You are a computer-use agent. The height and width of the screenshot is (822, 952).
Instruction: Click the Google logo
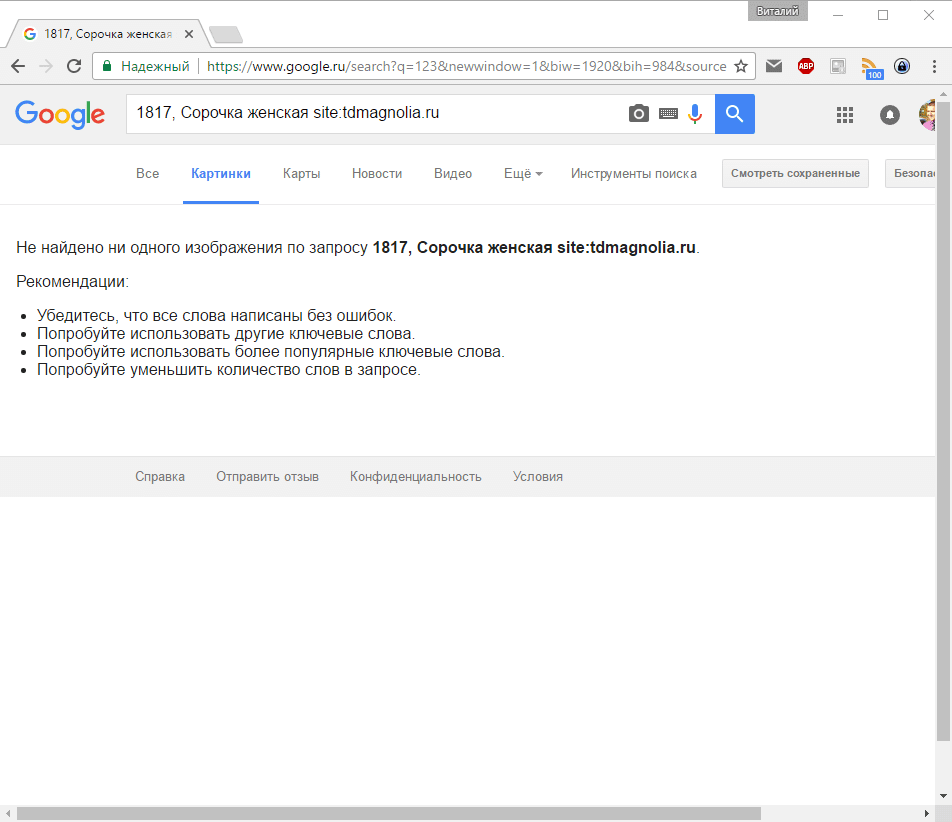click(x=60, y=114)
